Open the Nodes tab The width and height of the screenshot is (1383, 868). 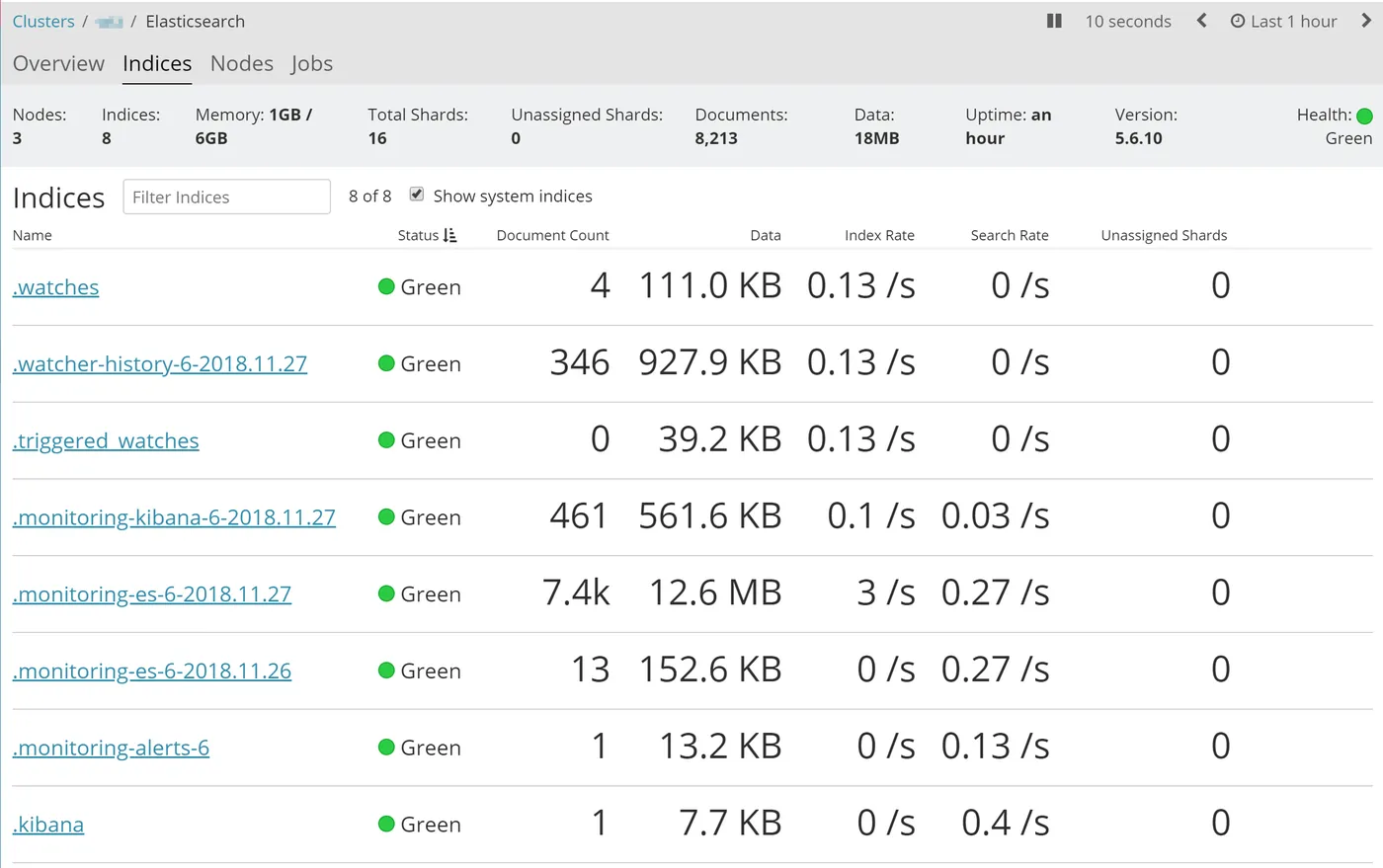coord(242,63)
